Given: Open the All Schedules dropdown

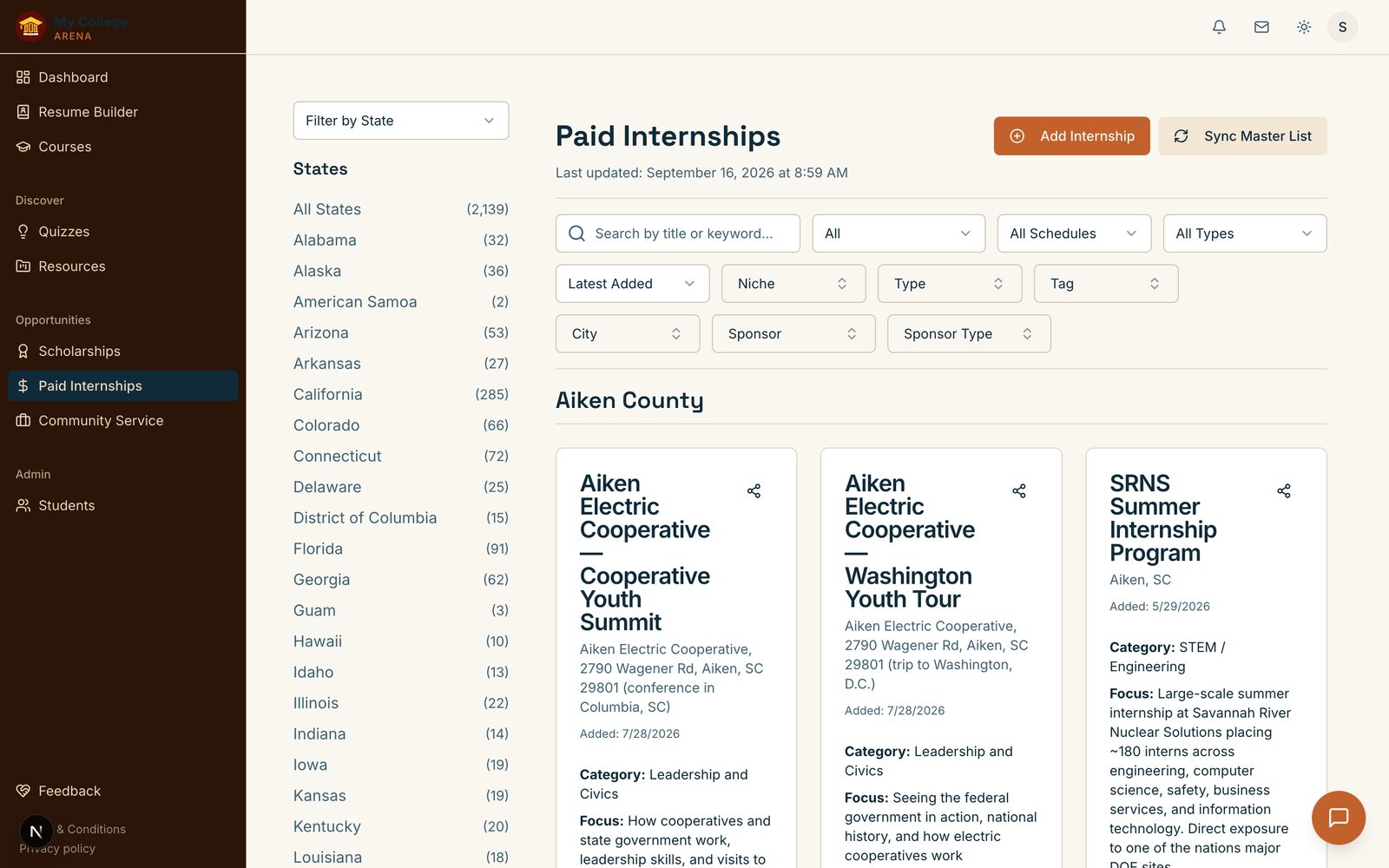Looking at the screenshot, I should (x=1074, y=233).
